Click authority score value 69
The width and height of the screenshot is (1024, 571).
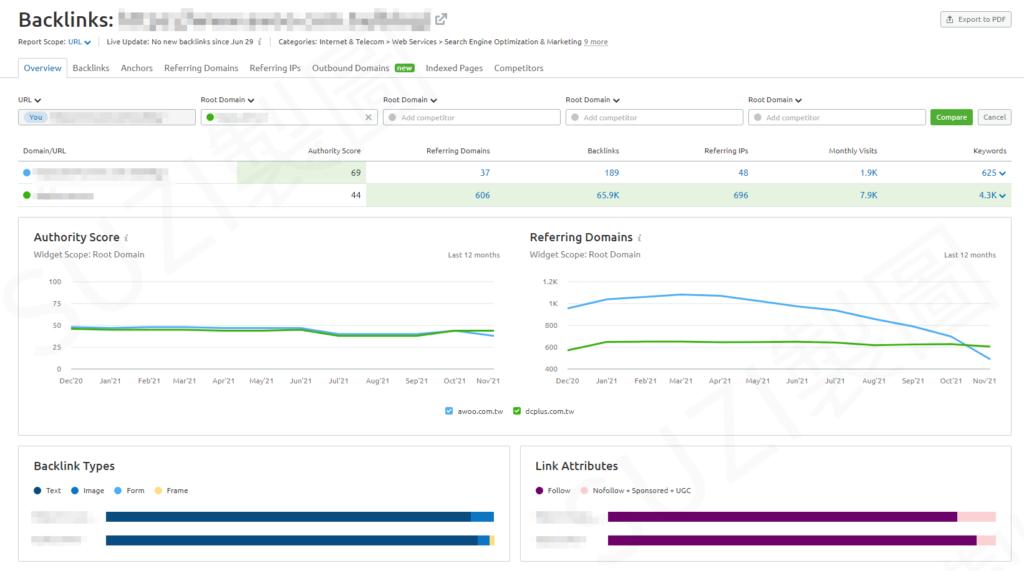(355, 173)
